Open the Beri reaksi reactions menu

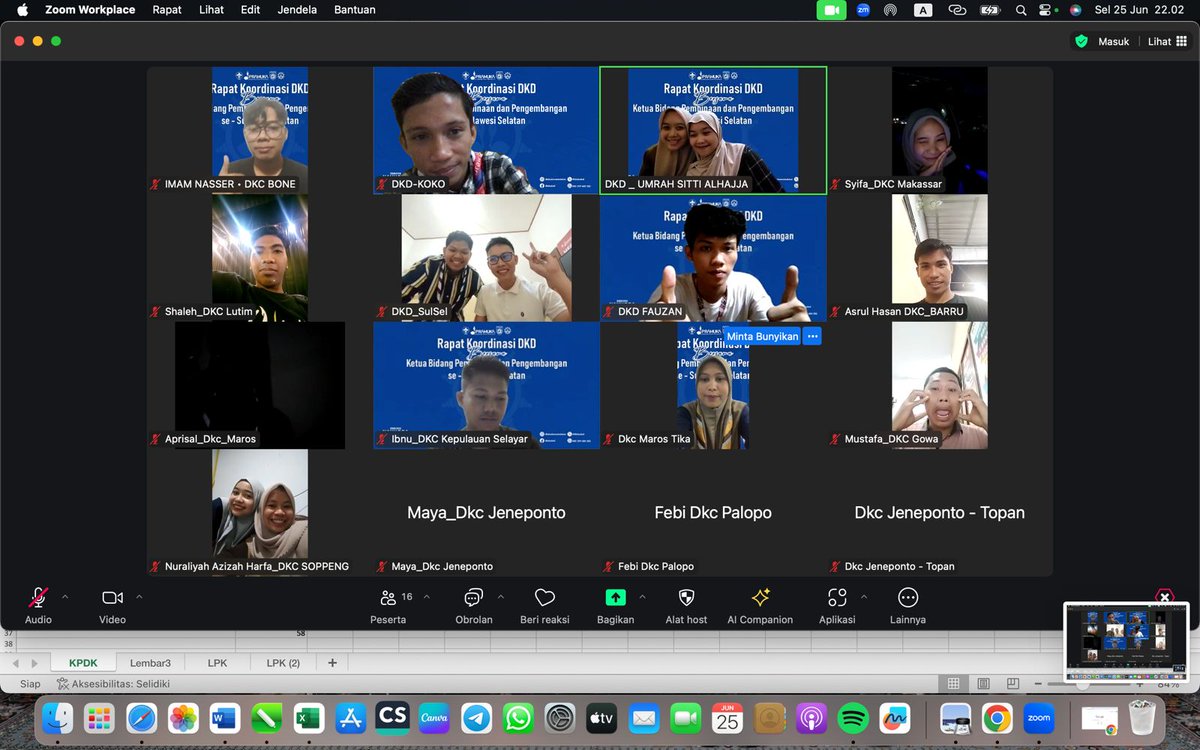click(x=543, y=600)
